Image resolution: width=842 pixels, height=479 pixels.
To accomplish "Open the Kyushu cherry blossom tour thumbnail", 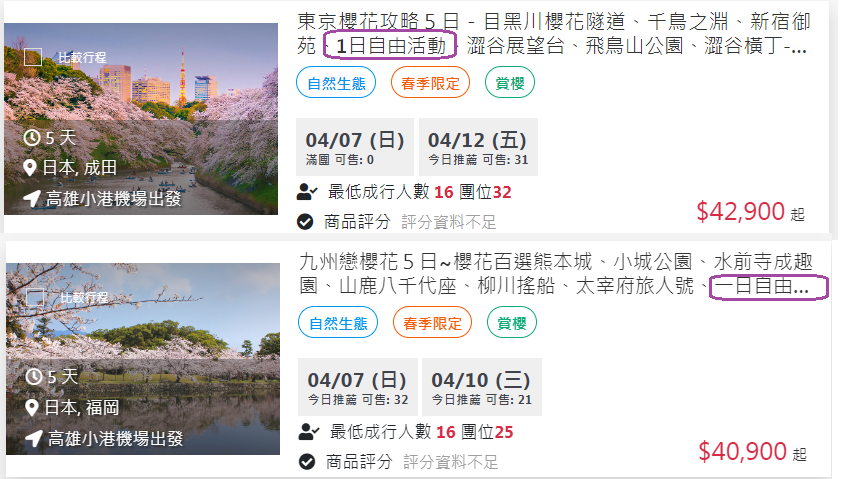I will coord(143,359).
